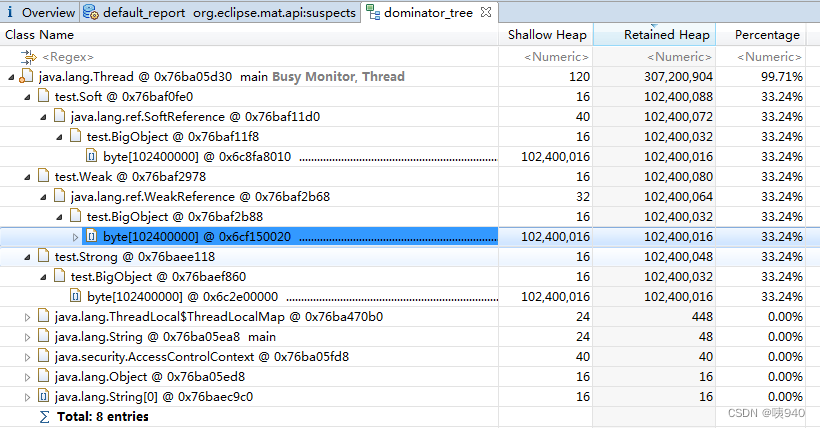
Task: Collapse test.BigObject @ 0x76baef860 node
Action: (43, 277)
